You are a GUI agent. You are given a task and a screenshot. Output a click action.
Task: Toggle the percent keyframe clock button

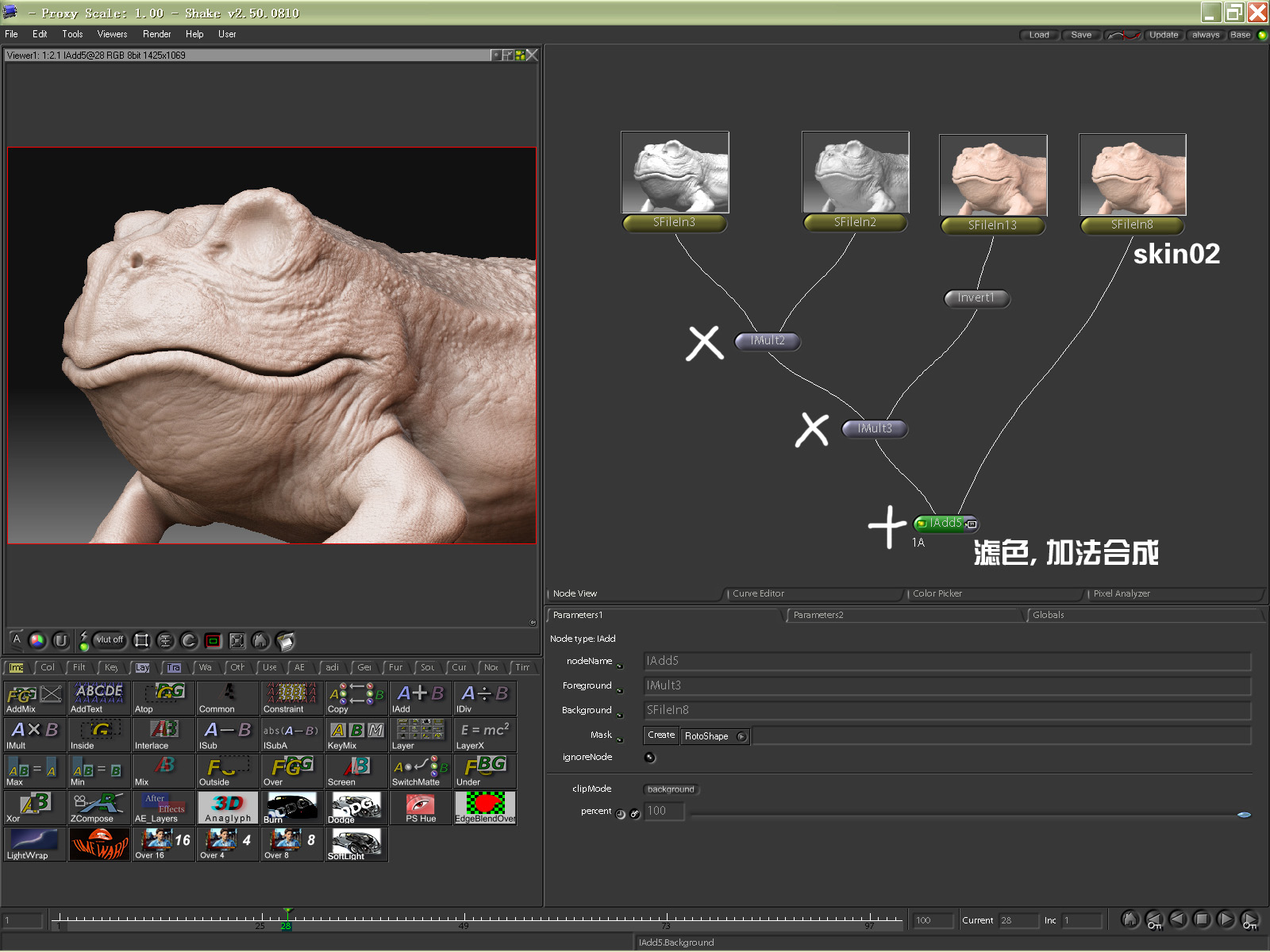pos(621,814)
